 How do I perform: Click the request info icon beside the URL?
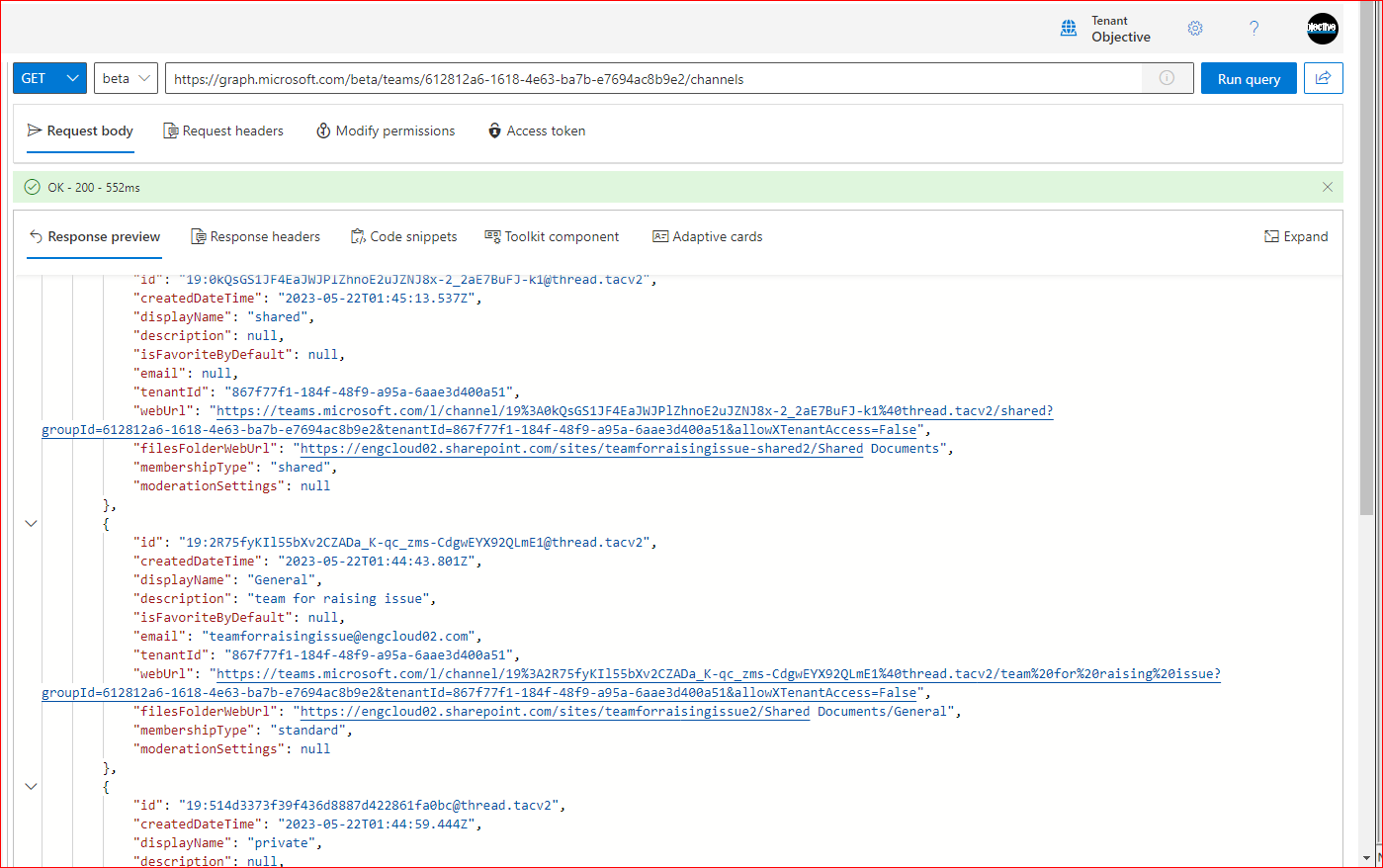tap(1167, 78)
